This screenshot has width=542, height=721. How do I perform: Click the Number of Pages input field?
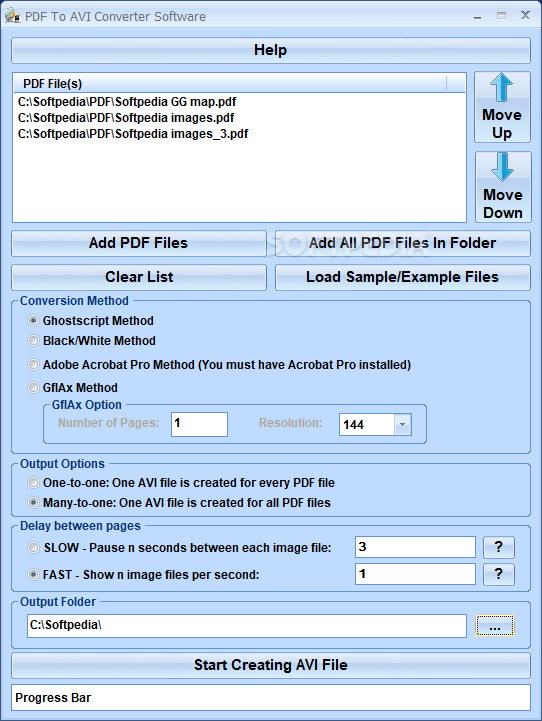(x=200, y=424)
